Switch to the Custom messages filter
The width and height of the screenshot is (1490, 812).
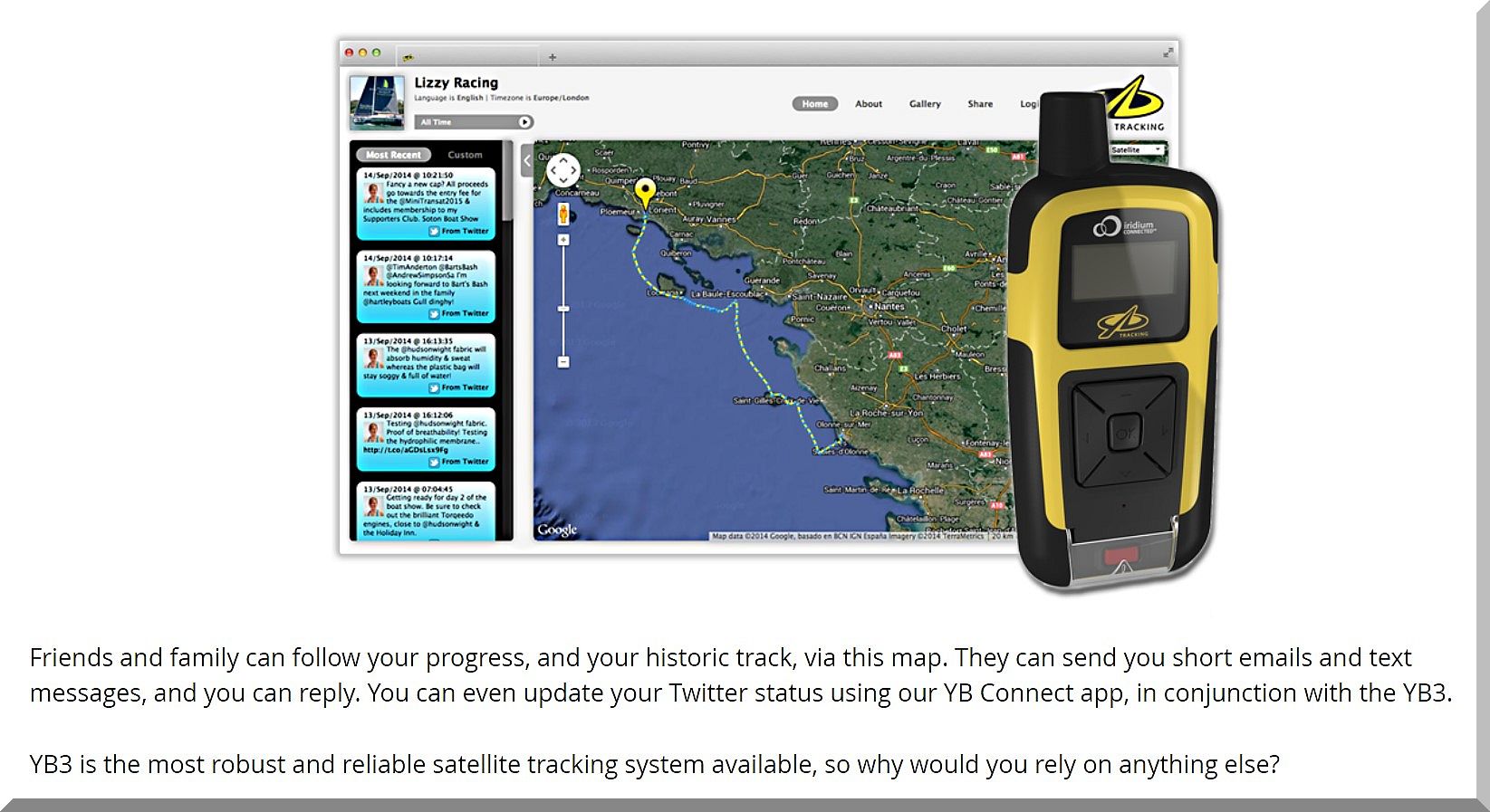click(x=465, y=155)
